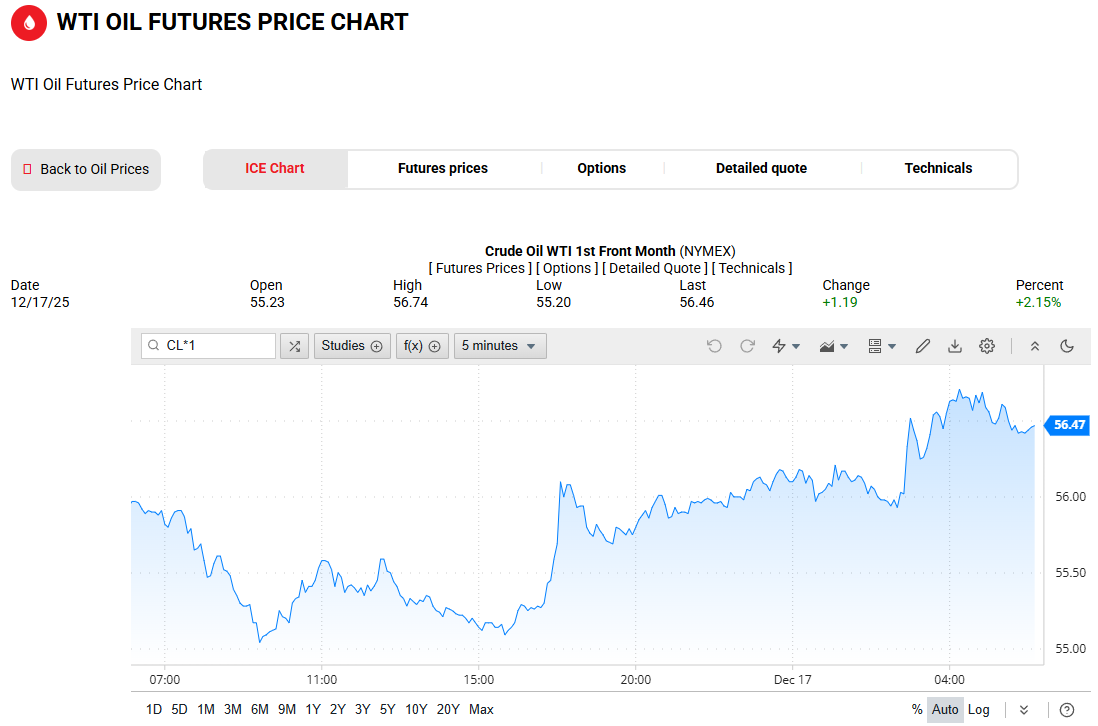The height and width of the screenshot is (726, 1098).
Task: Go back to Oil Prices
Action: [86, 170]
